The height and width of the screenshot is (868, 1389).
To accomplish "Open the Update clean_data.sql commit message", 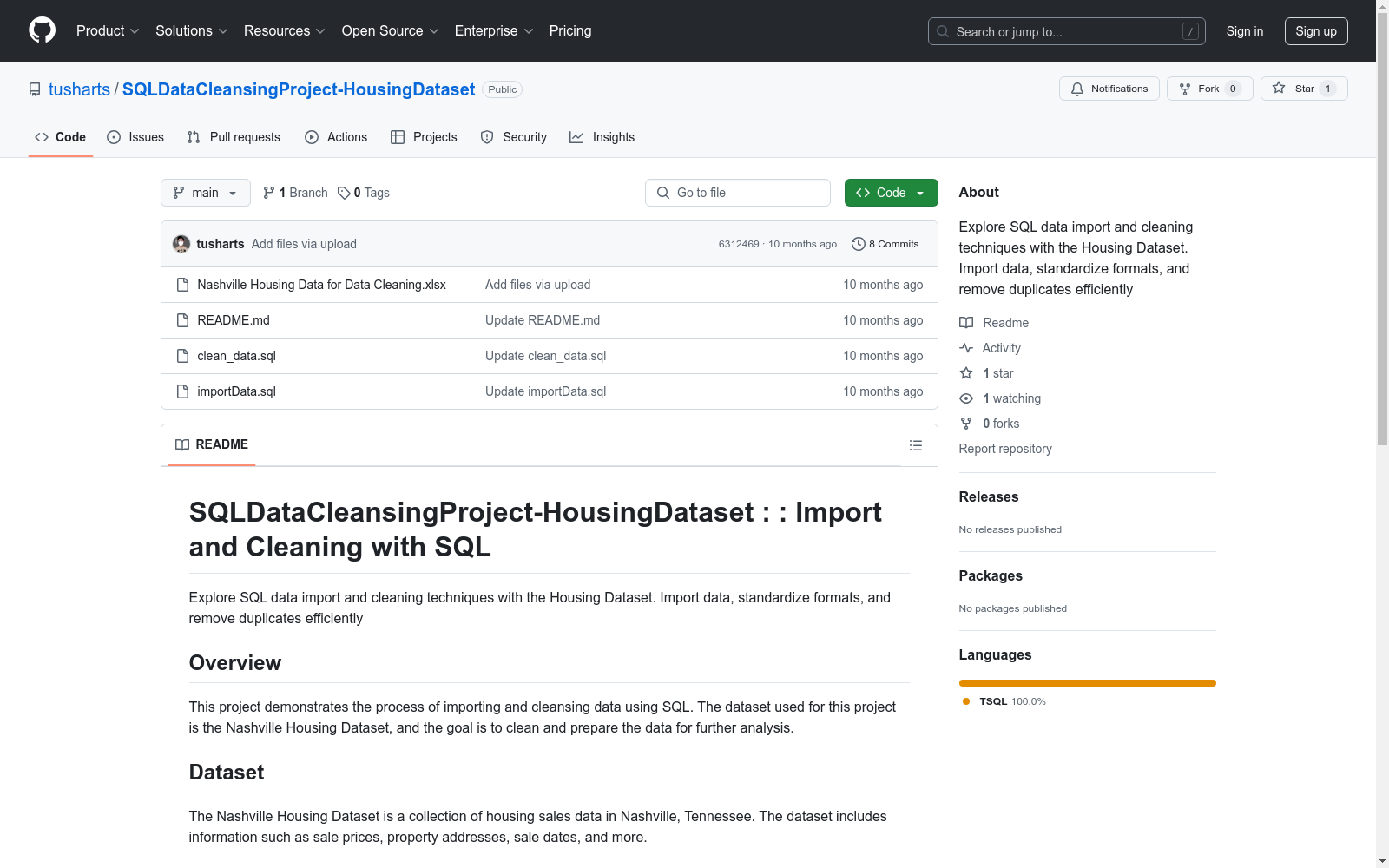I will coord(546,356).
